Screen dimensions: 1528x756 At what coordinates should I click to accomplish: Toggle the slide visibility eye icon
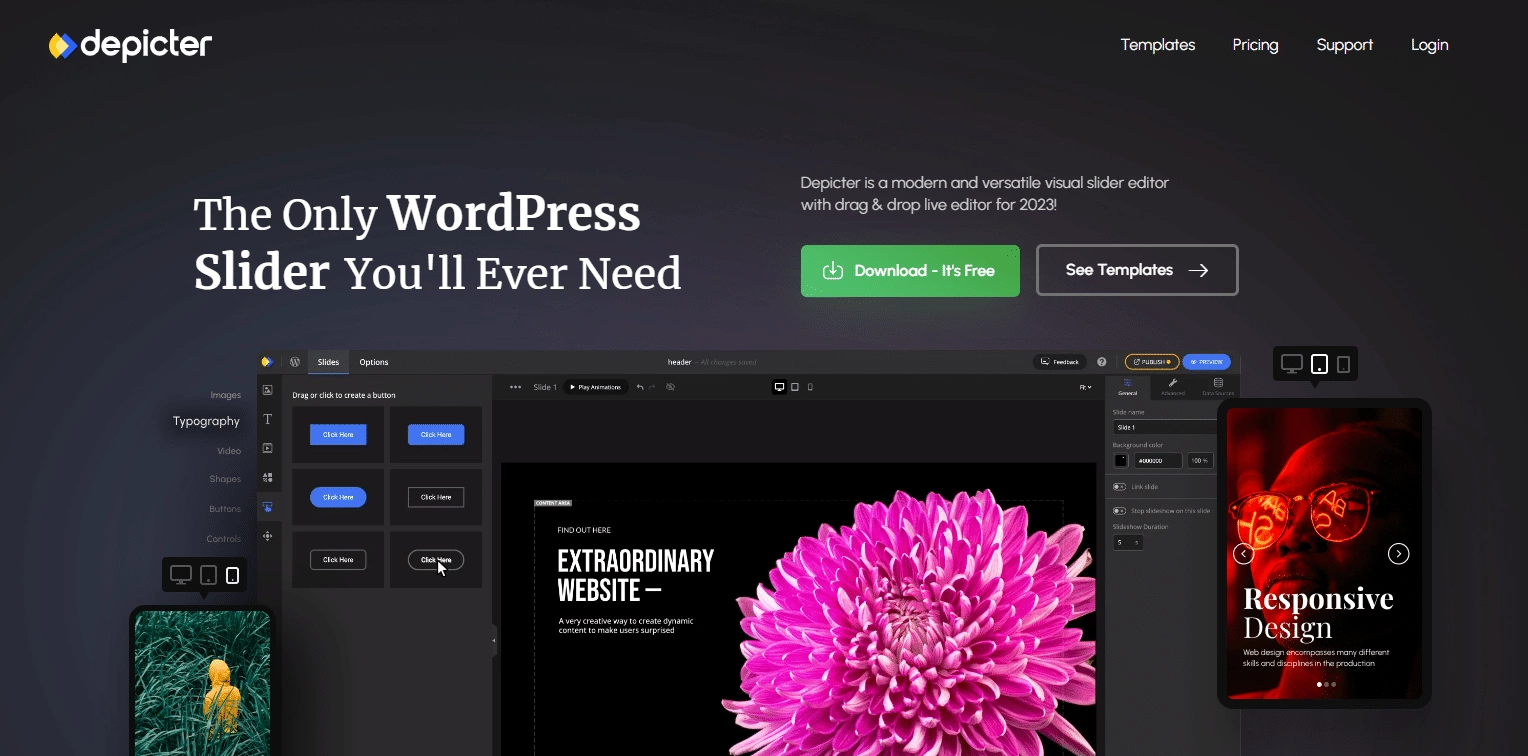tap(670, 387)
